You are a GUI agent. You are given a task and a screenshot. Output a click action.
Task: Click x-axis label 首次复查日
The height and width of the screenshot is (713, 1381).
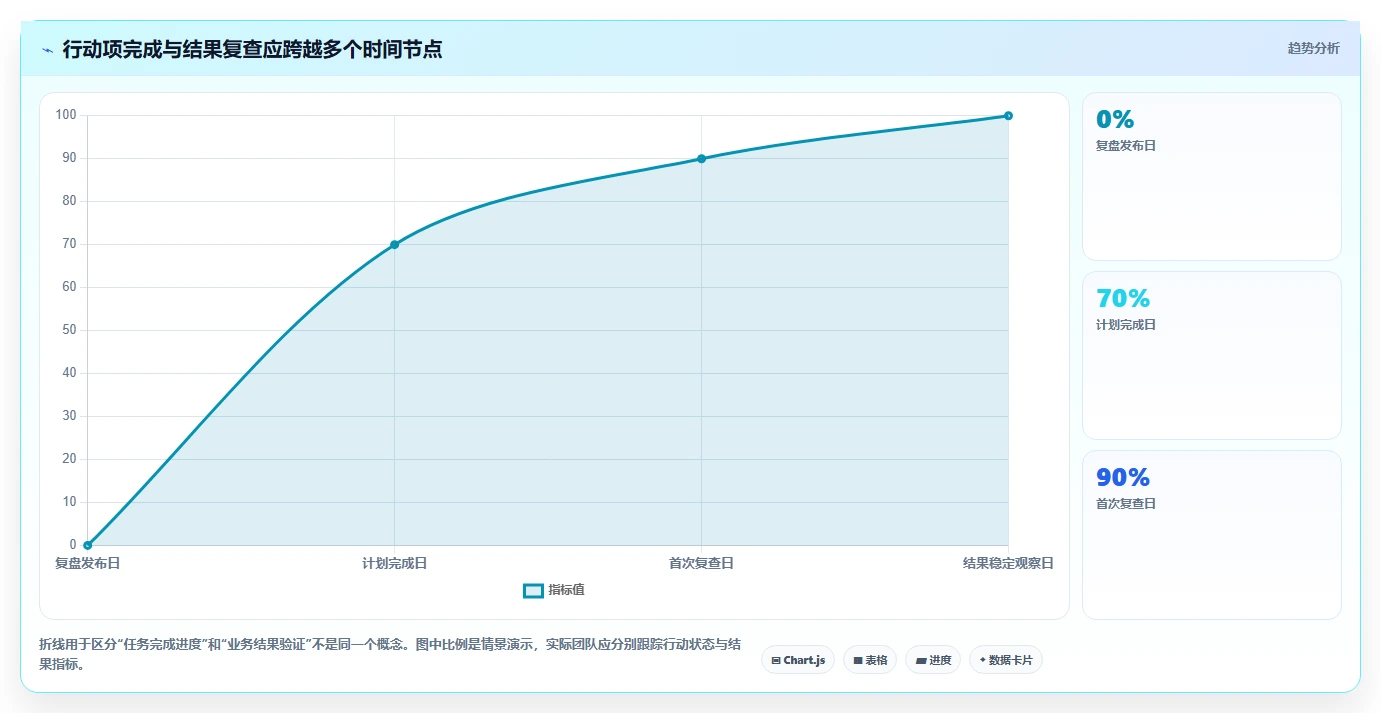click(x=701, y=564)
